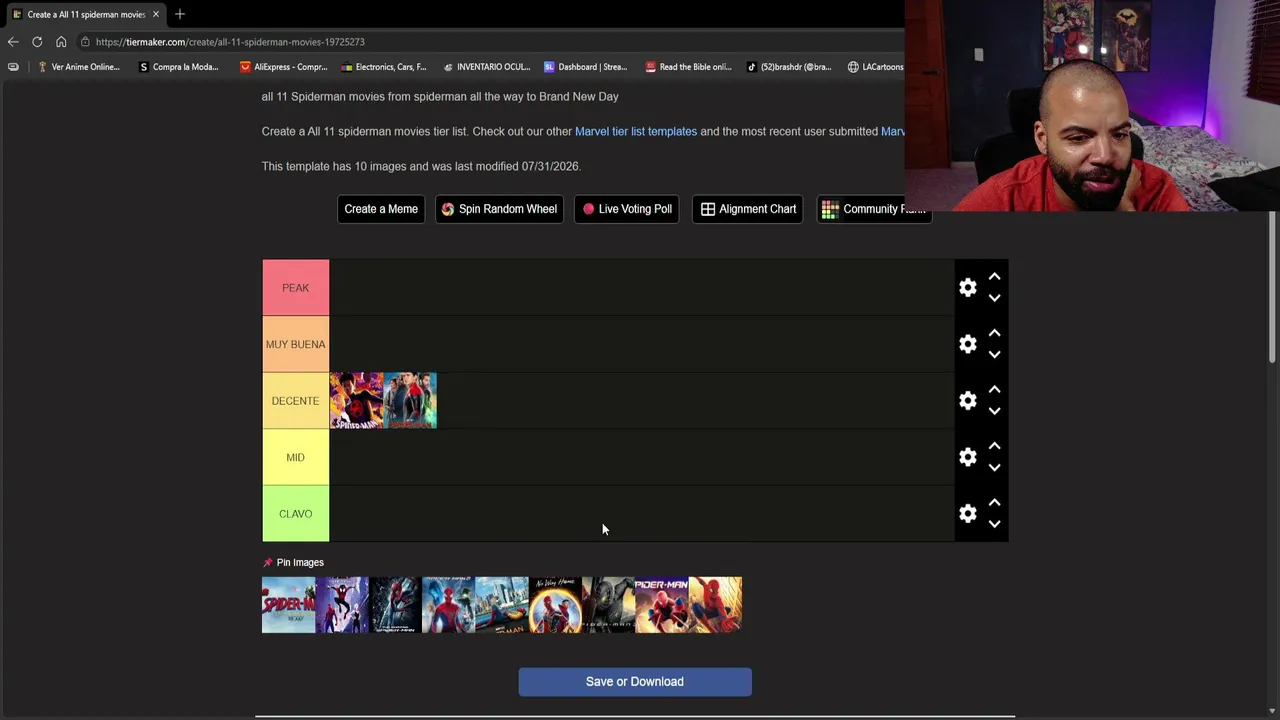Click the Save or Download button

coord(635,682)
